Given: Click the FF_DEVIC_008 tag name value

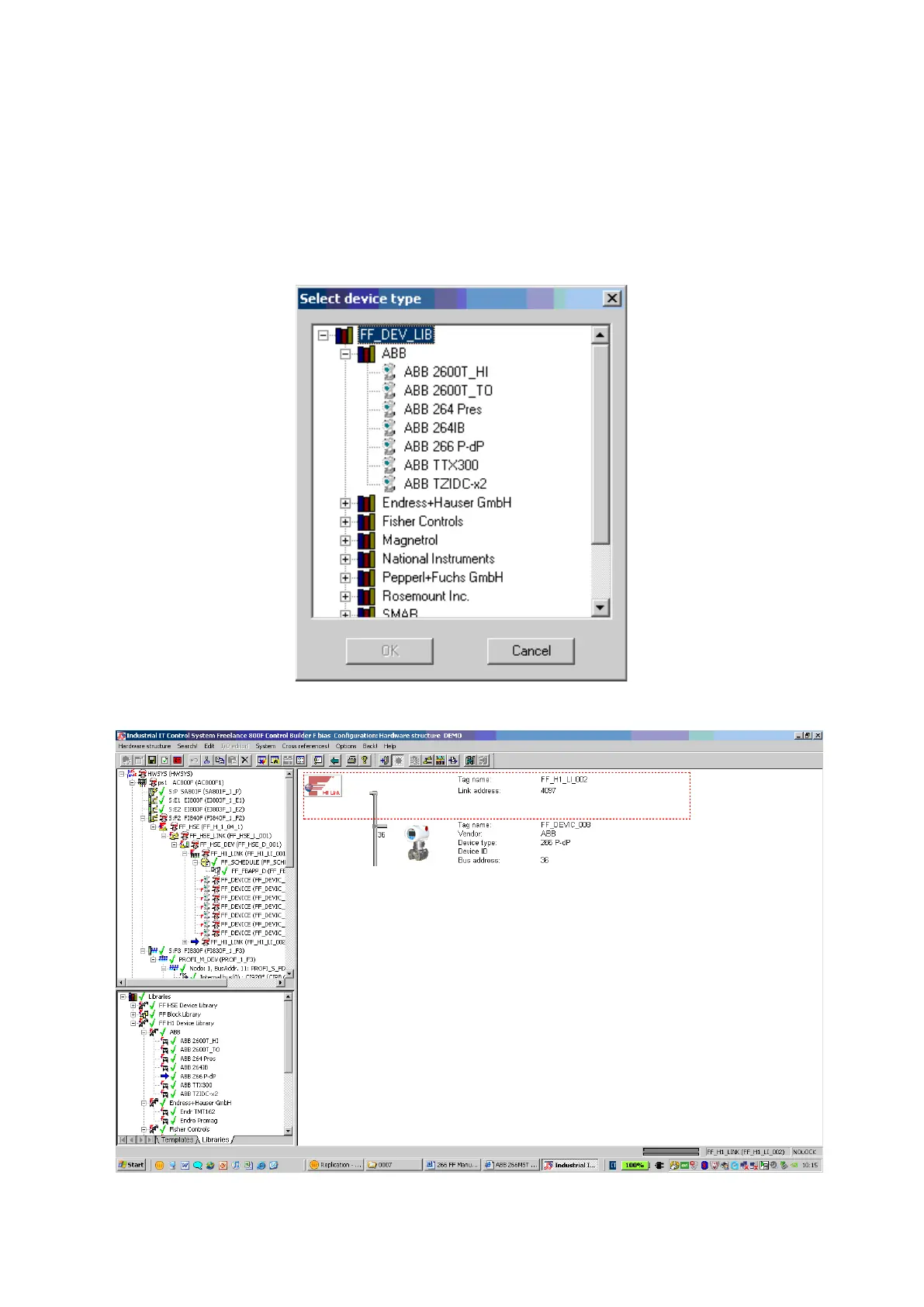Looking at the screenshot, I should (565, 824).
